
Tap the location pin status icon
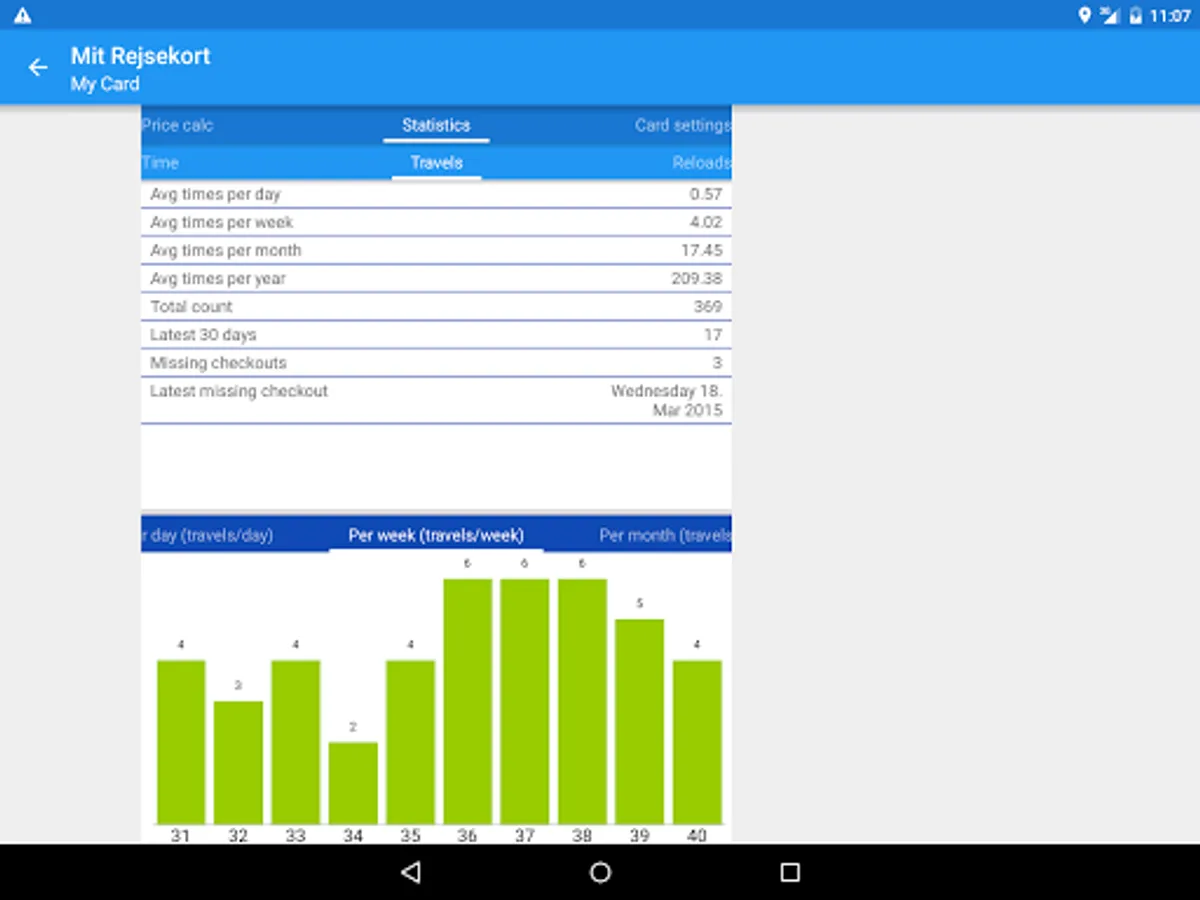(1085, 16)
